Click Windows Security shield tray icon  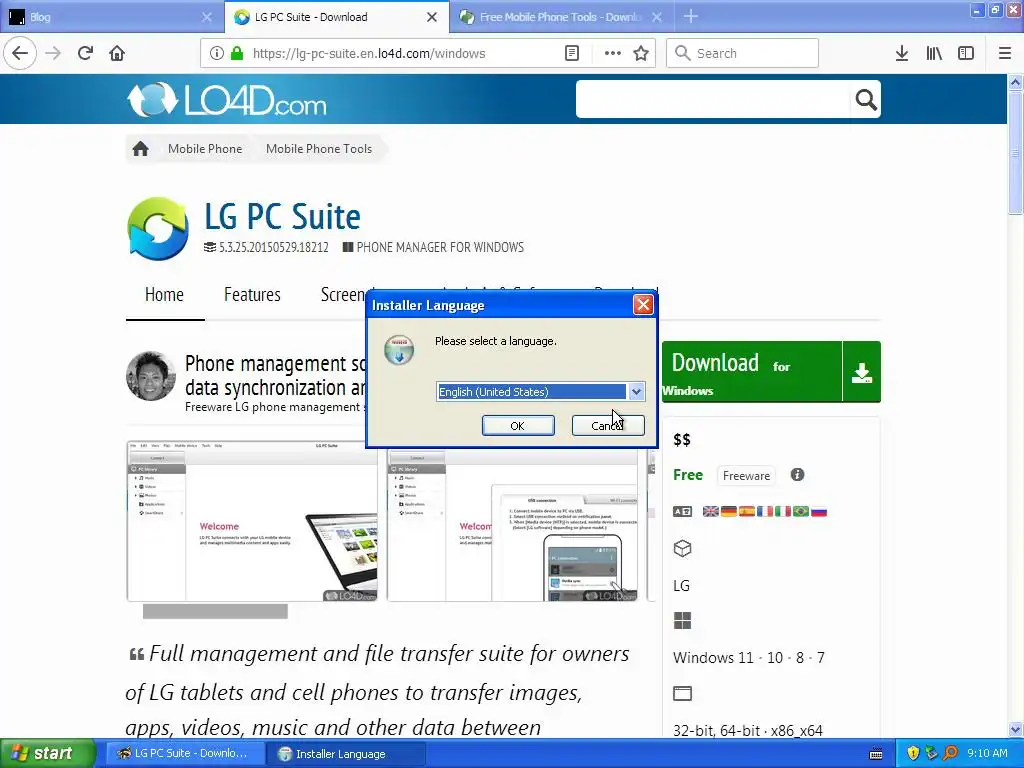pyautogui.click(x=913, y=753)
